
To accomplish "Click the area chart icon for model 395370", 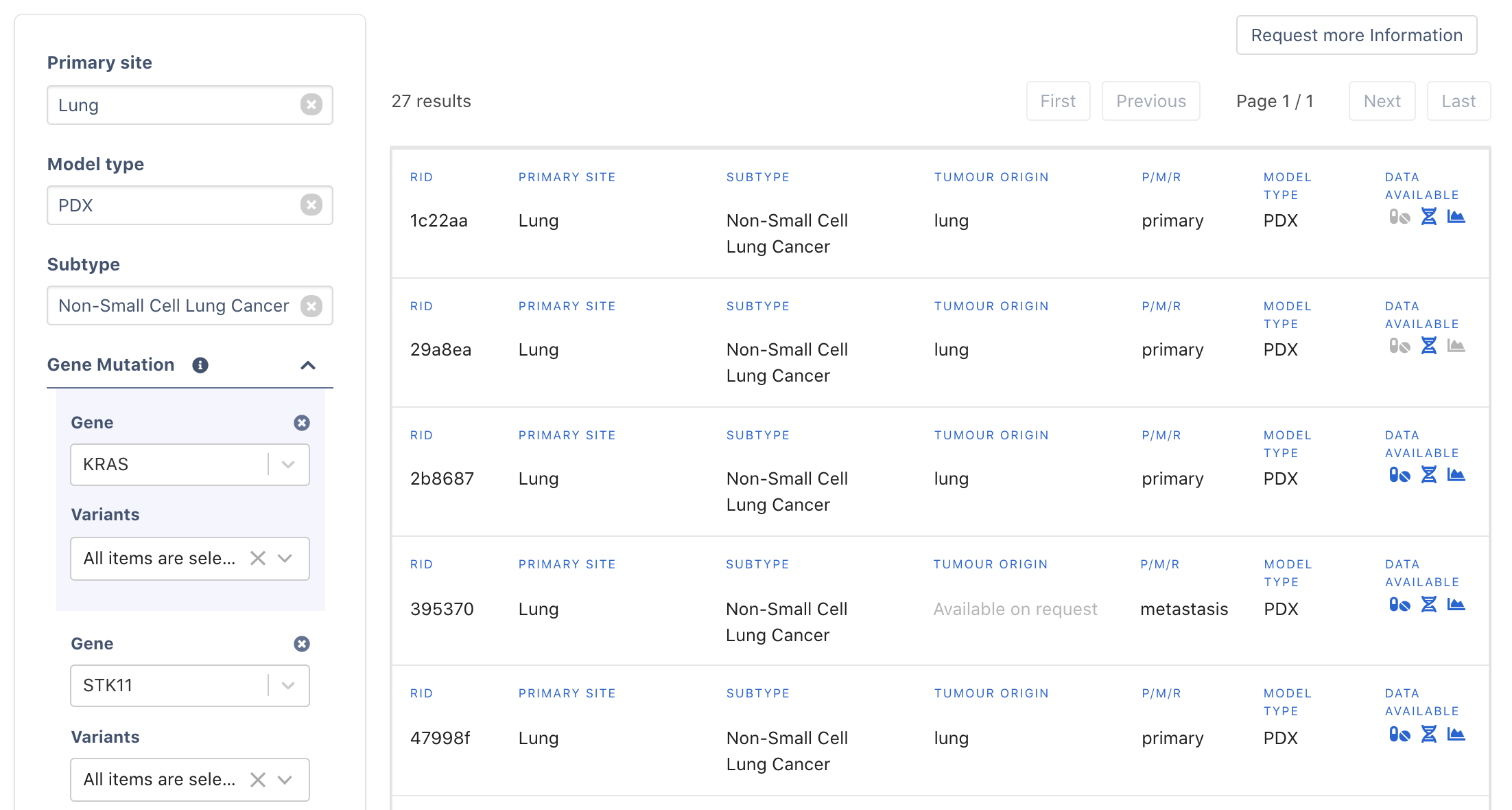I will pos(1456,604).
